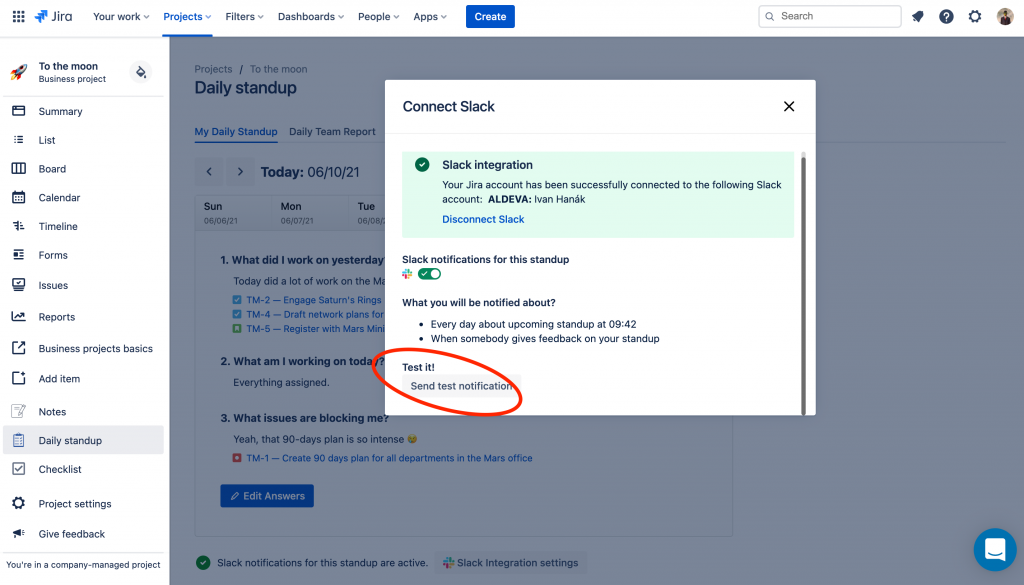This screenshot has width=1024, height=585.
Task: Click the Slack integration success checkmark icon
Action: [422, 165]
